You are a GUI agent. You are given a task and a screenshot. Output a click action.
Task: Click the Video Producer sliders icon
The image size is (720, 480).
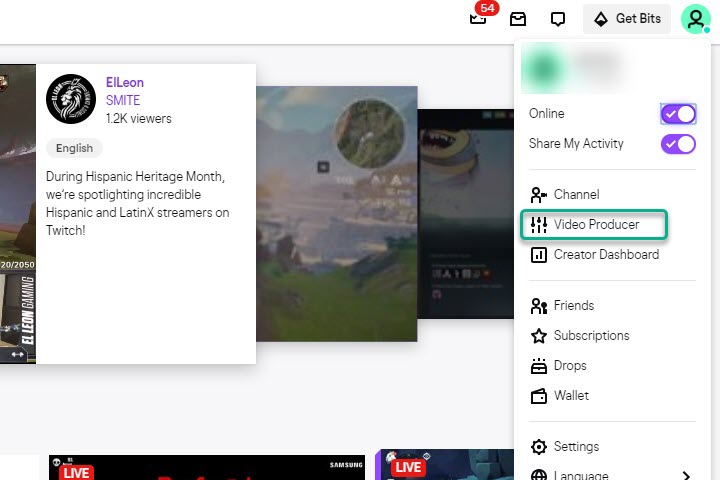[539, 225]
